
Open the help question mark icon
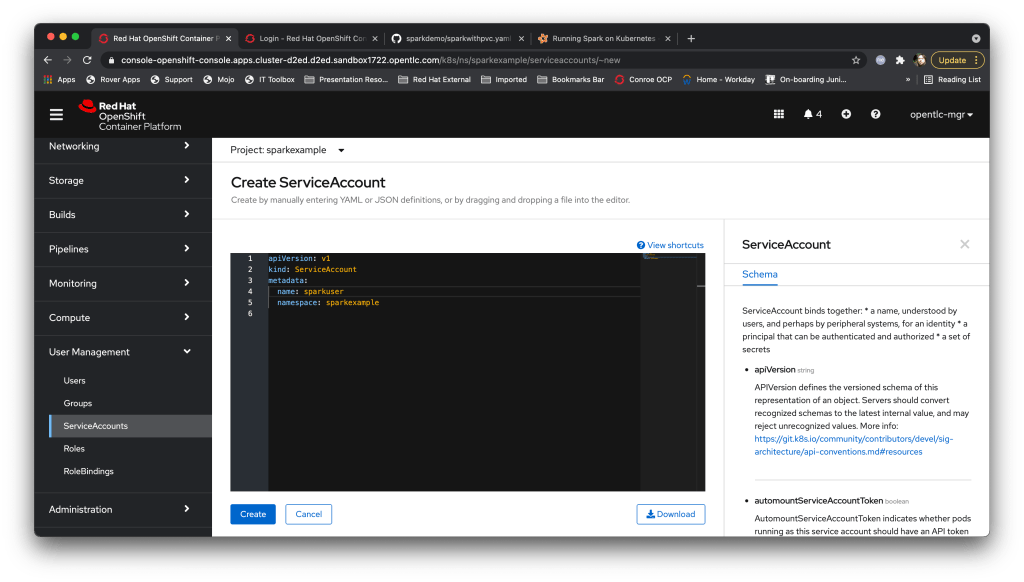click(875, 114)
